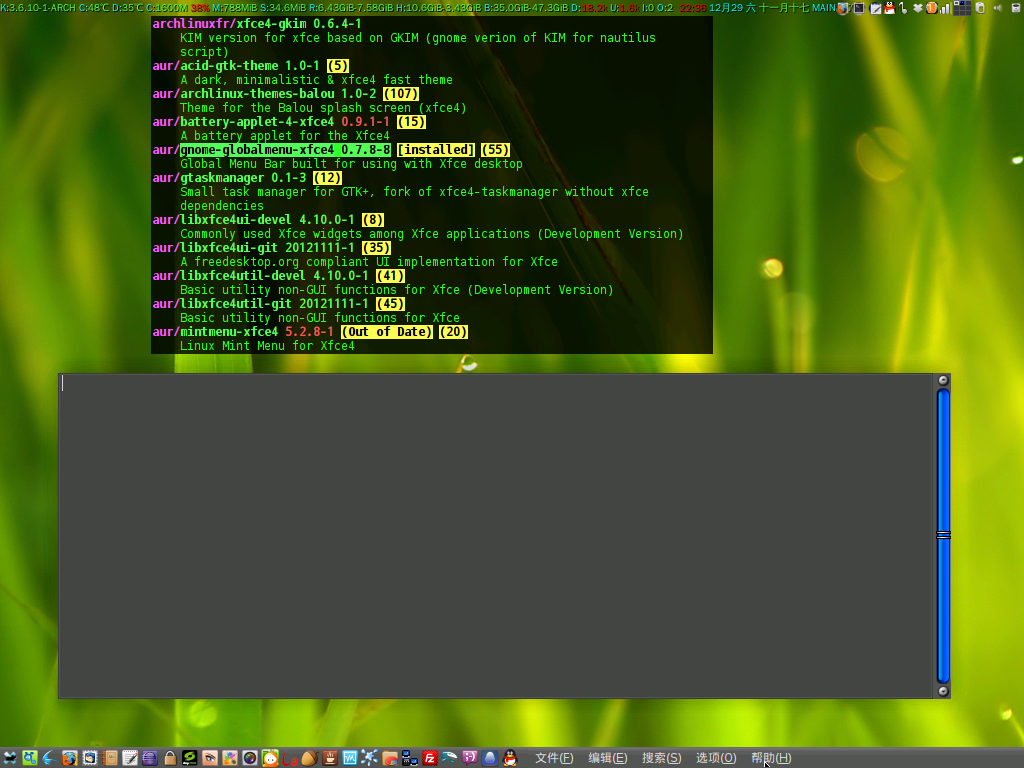
Task: Click the (Out of Date) flag in terminal
Action: 387,332
